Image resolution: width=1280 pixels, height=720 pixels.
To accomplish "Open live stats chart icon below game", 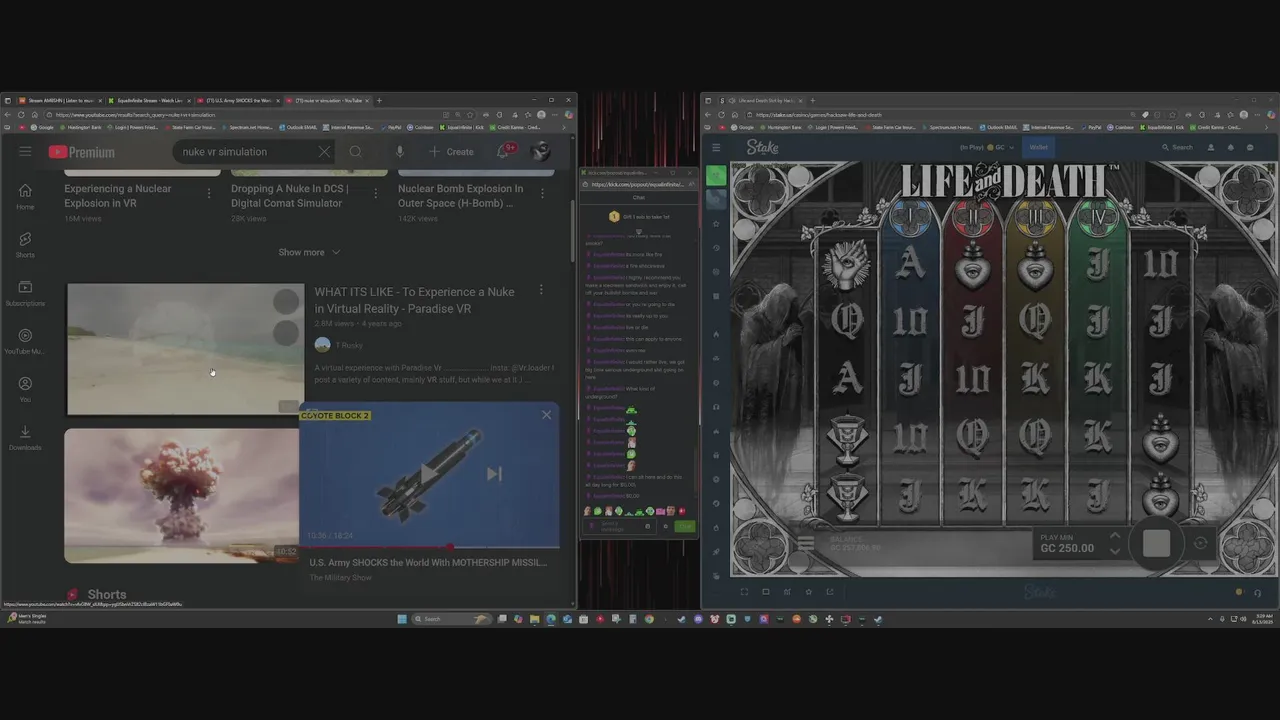I will click(x=787, y=592).
